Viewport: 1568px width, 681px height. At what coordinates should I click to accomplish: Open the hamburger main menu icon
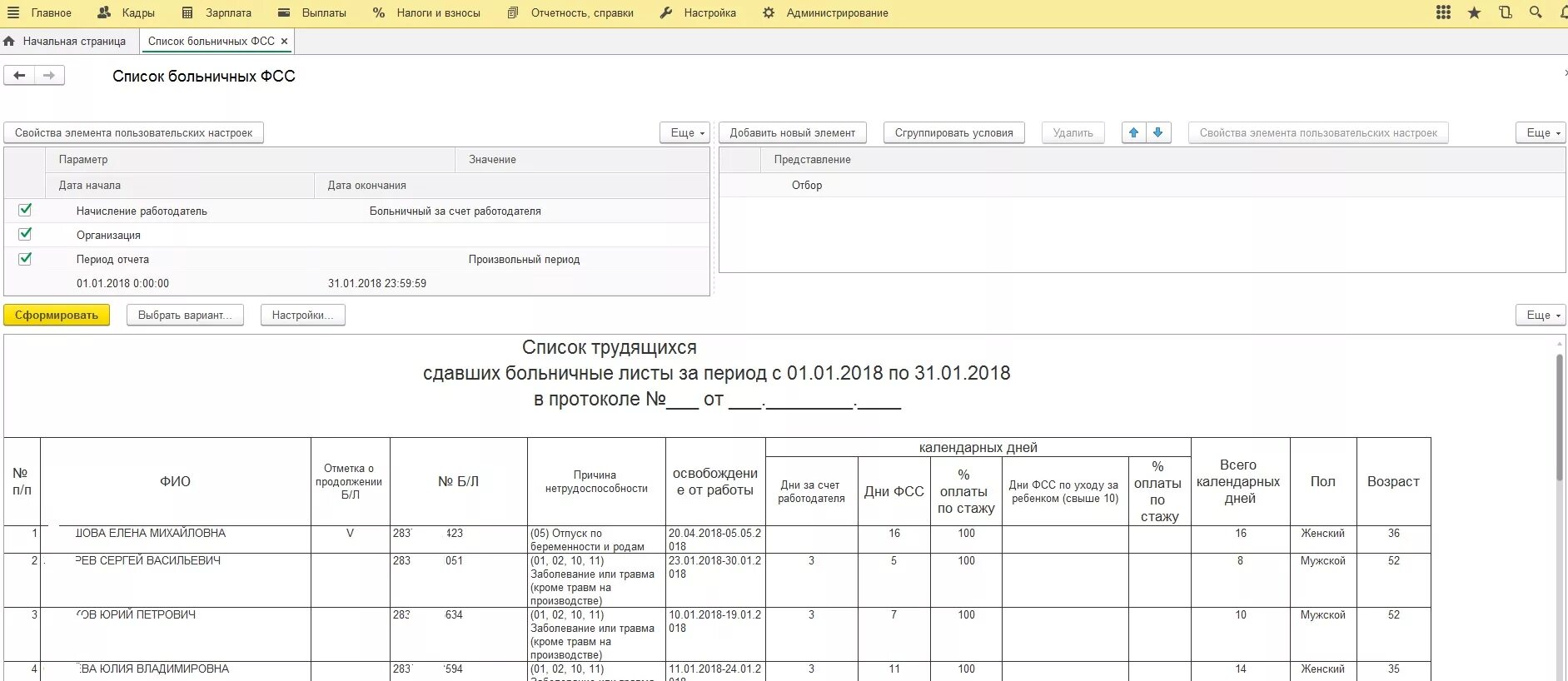coord(12,12)
